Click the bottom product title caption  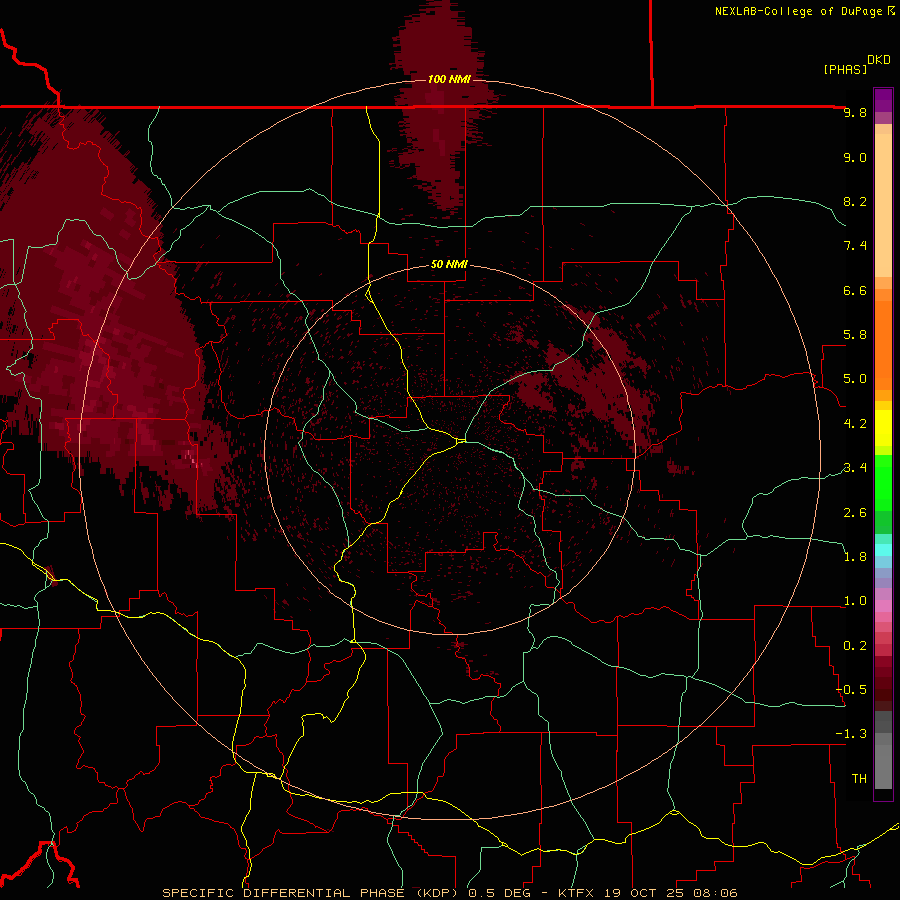[x=450, y=893]
